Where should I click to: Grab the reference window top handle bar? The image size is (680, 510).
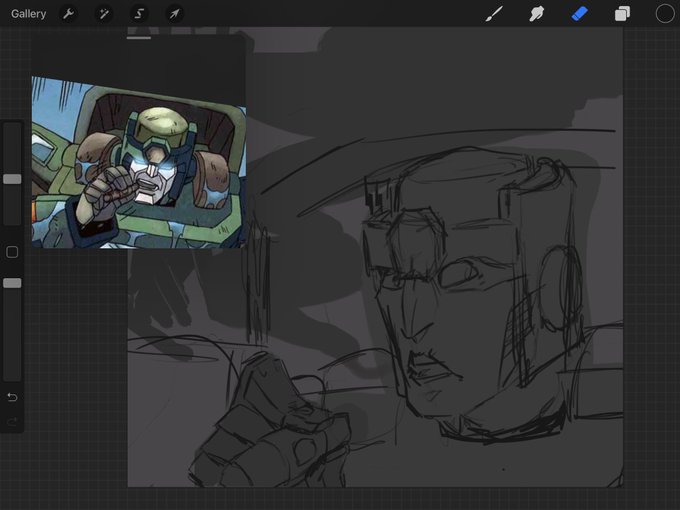coord(139,38)
